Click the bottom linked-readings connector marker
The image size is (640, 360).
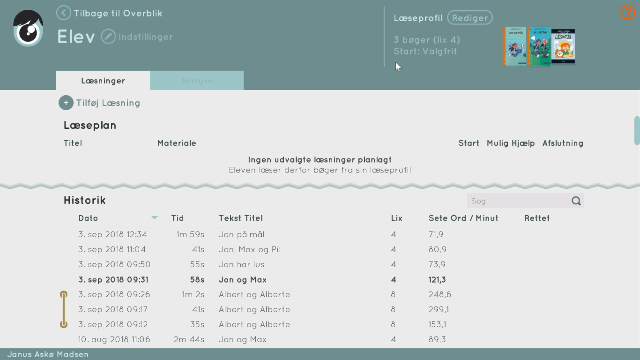coord(64,324)
